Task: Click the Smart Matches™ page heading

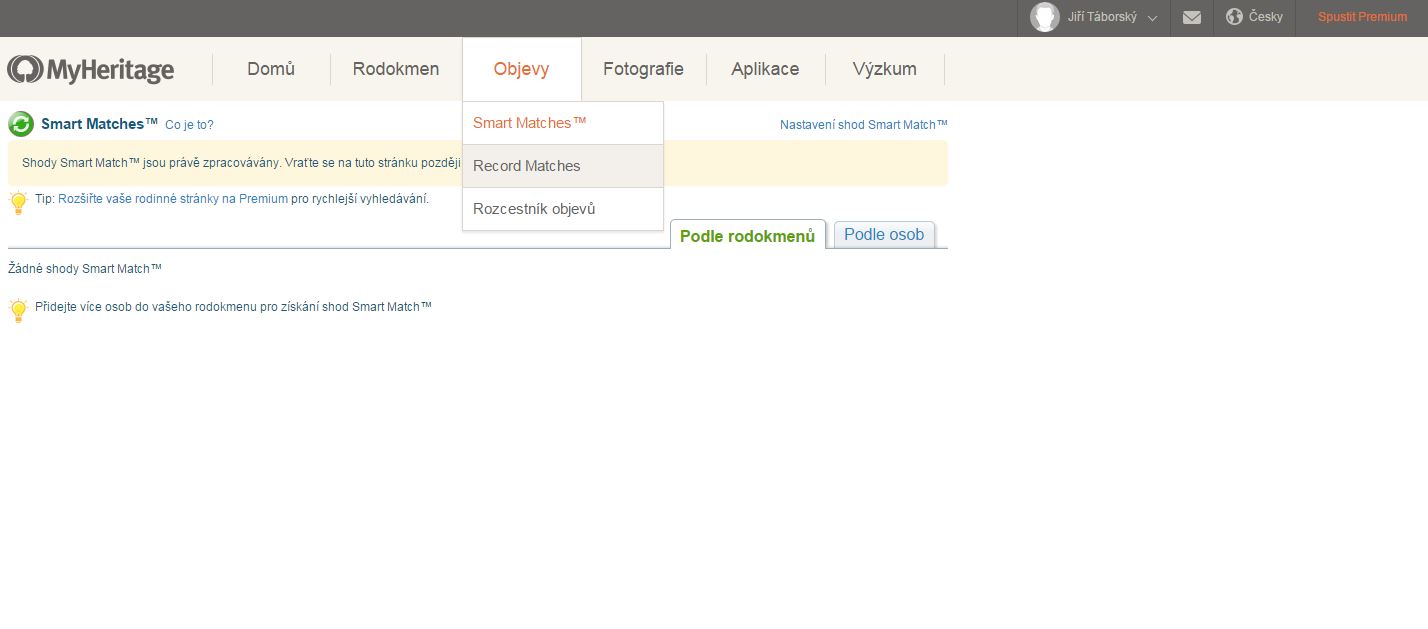Action: (x=99, y=124)
